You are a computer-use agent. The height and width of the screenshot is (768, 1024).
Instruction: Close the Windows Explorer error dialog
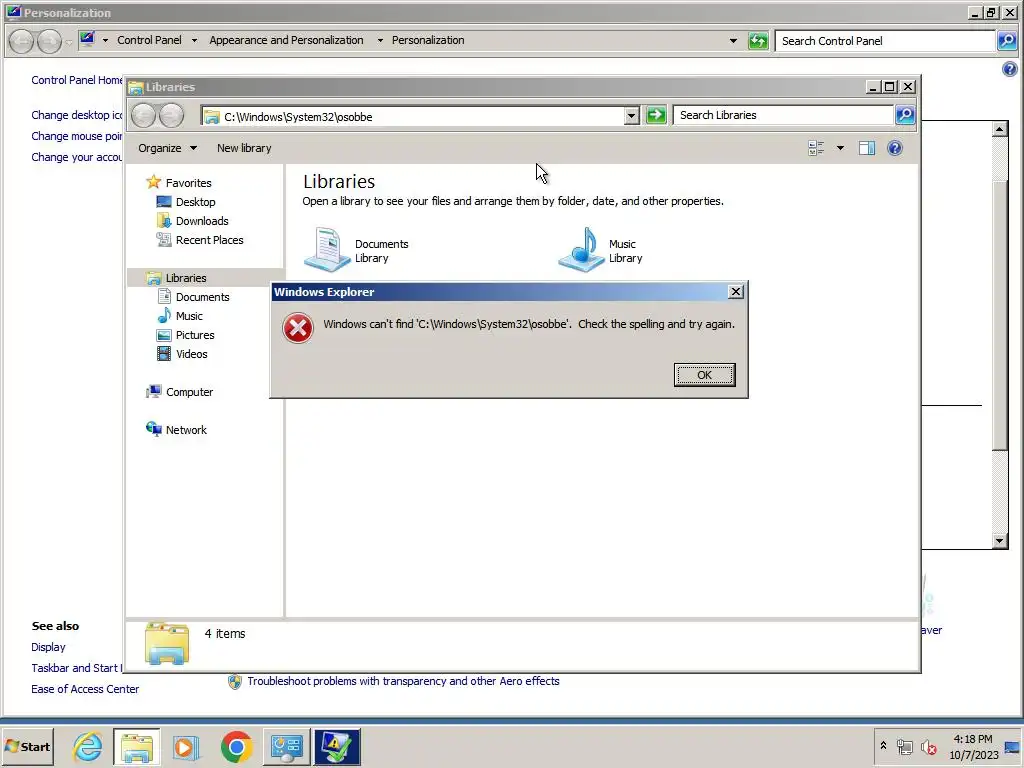(x=735, y=292)
